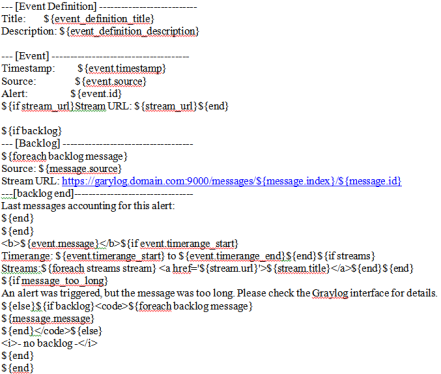The width and height of the screenshot is (441, 374).
Task: Click the [backlog end] divider line
Action: pyautogui.click(x=97, y=193)
